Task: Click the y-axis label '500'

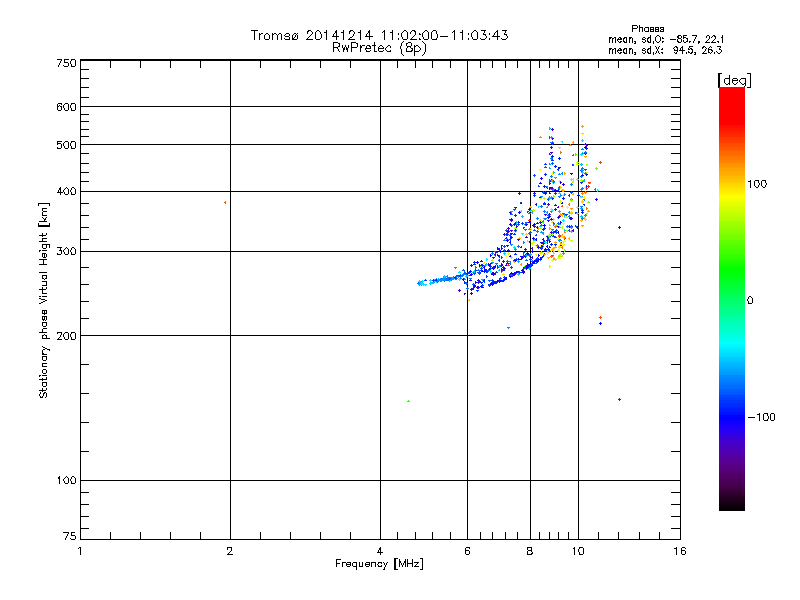Action: pyautogui.click(x=66, y=145)
